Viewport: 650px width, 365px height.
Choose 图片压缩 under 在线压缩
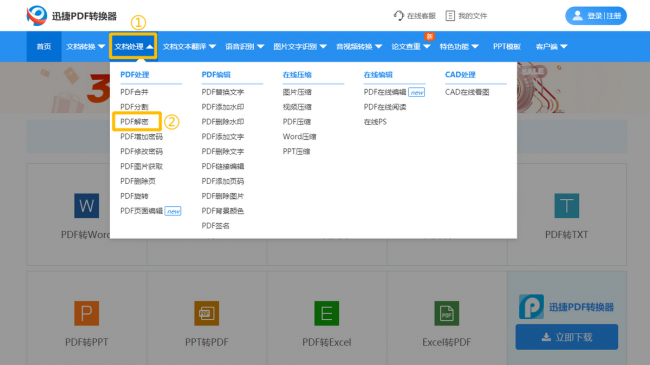click(x=297, y=92)
